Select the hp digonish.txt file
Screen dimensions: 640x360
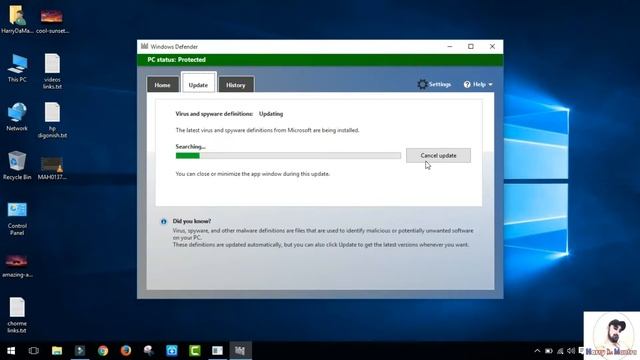(x=52, y=120)
